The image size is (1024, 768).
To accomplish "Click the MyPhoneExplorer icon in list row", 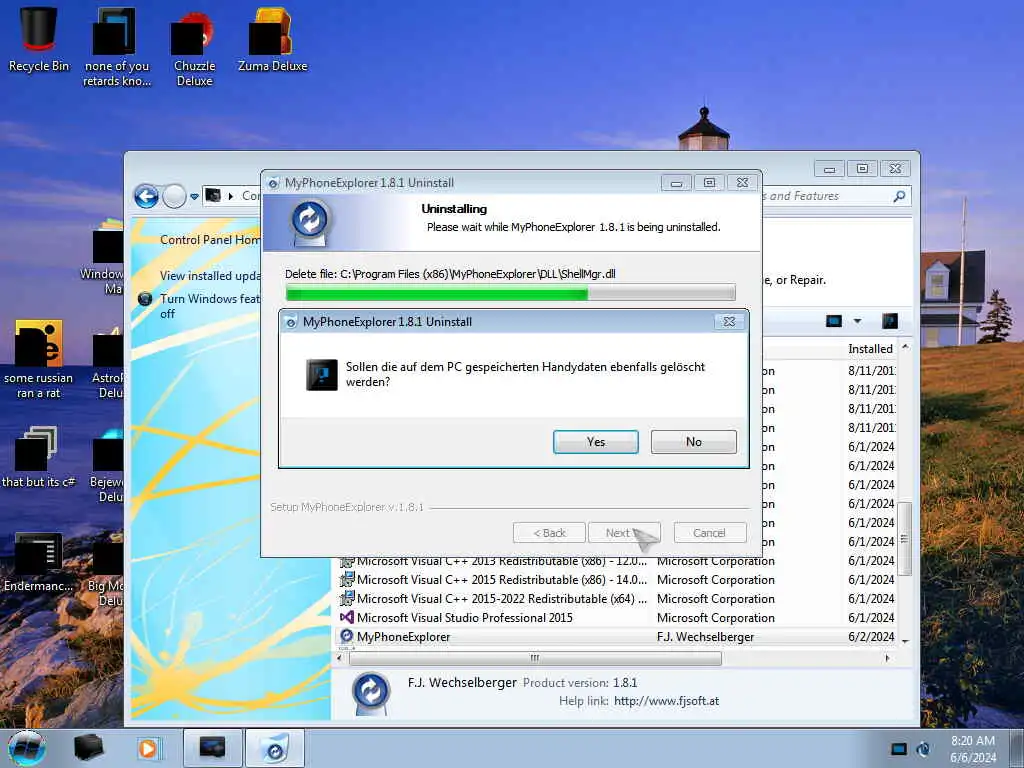I will click(347, 636).
